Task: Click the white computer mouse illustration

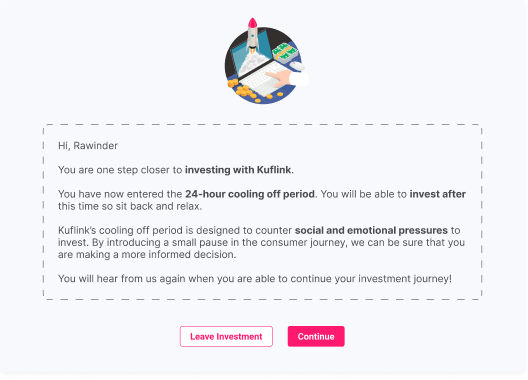Action: [x=297, y=66]
